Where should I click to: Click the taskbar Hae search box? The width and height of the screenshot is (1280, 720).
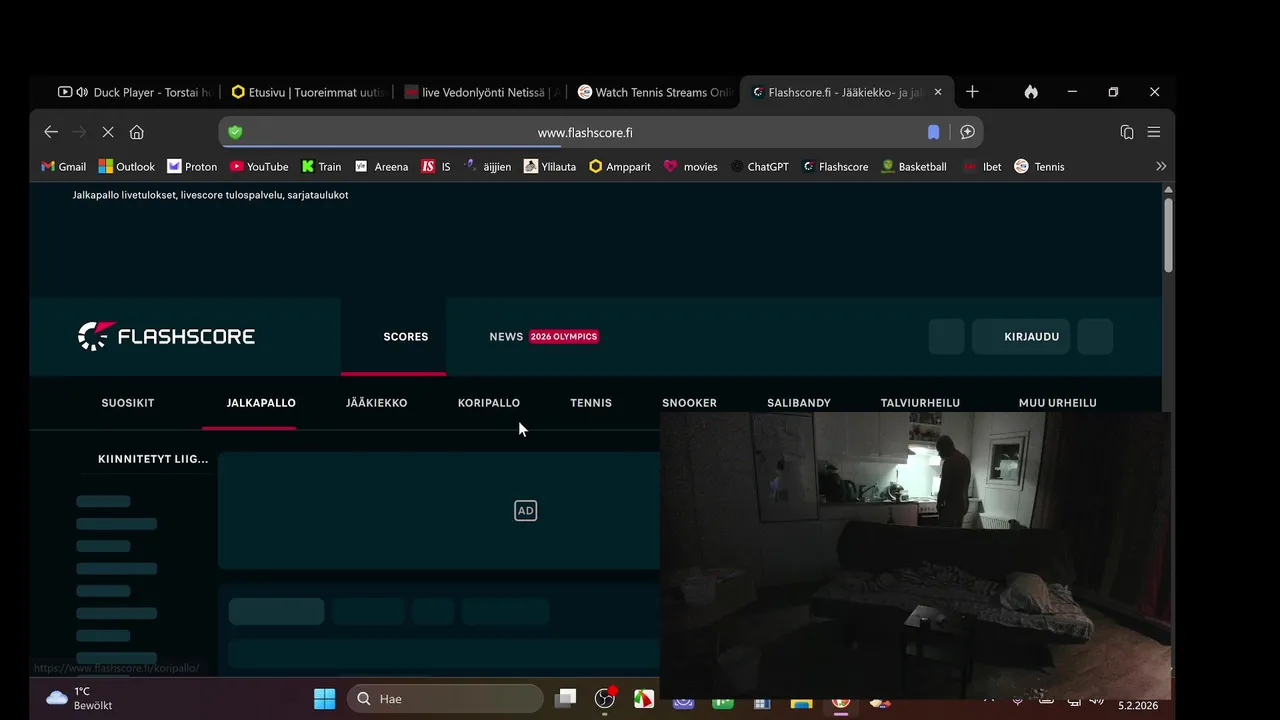(x=445, y=699)
